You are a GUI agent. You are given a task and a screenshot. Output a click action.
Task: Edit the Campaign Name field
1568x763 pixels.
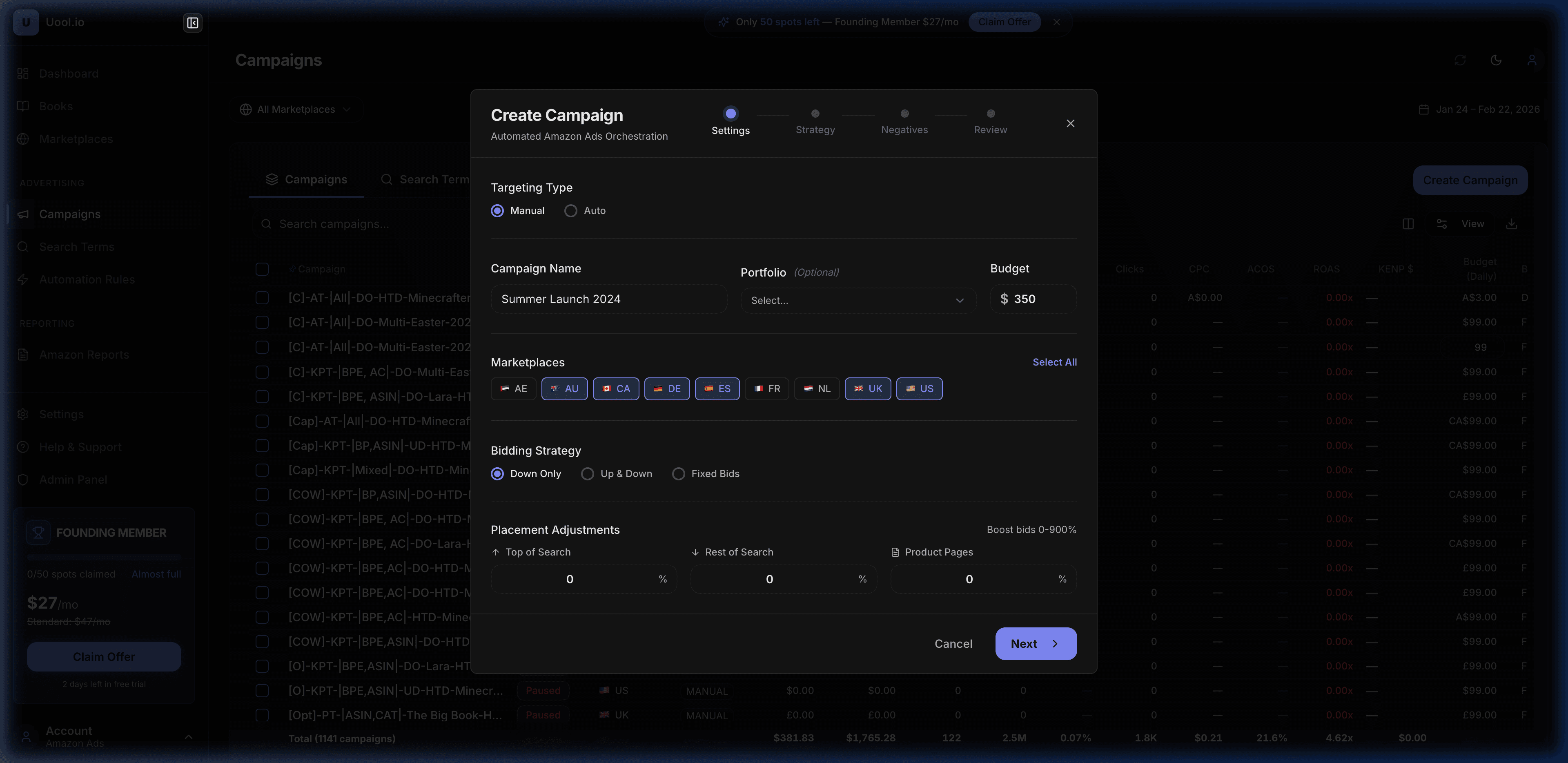click(x=608, y=299)
